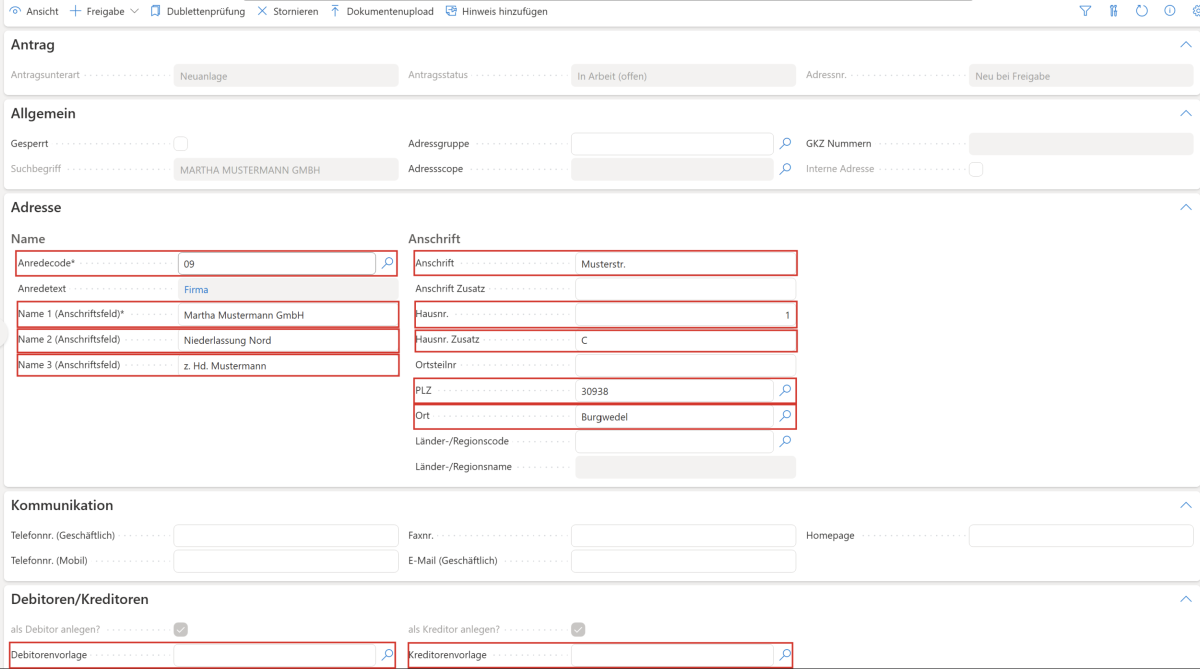Image resolution: width=1200 pixels, height=669 pixels.
Task: Toggle the Interne Adresse checkbox
Action: click(x=976, y=170)
